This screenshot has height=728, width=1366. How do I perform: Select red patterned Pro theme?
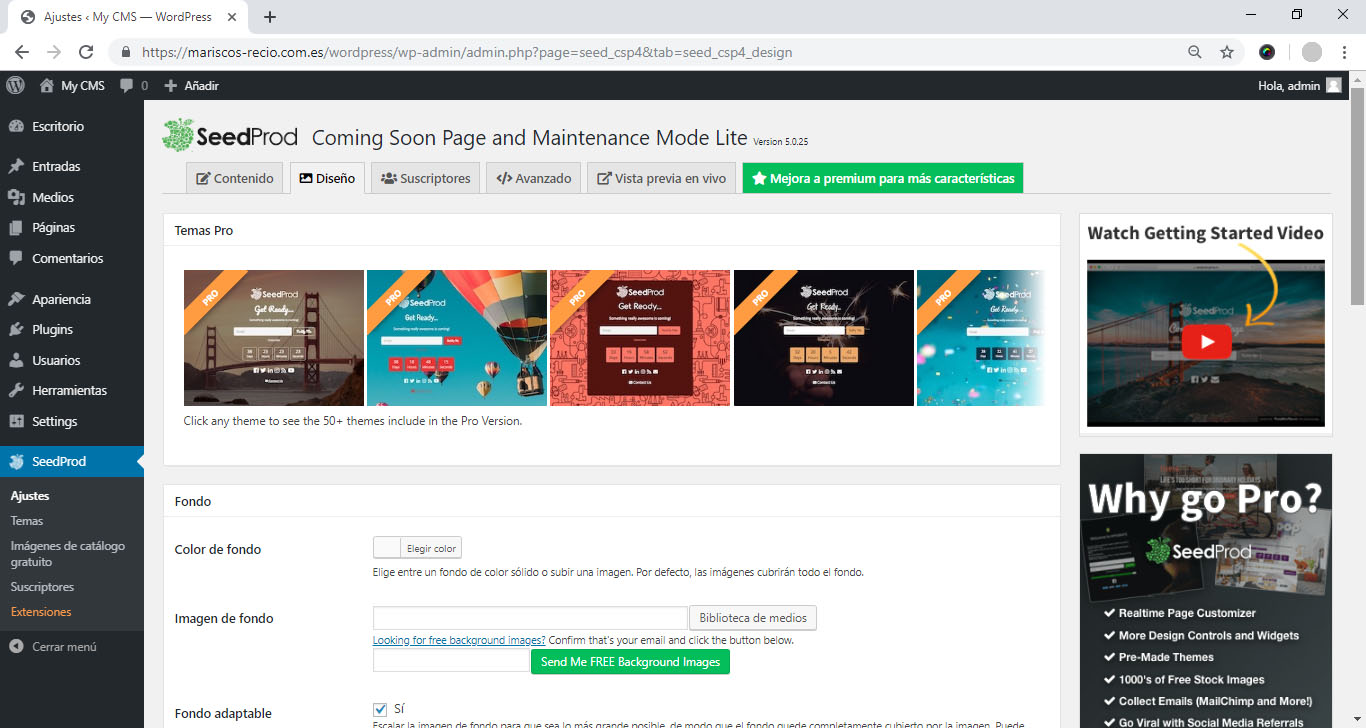[640, 338]
